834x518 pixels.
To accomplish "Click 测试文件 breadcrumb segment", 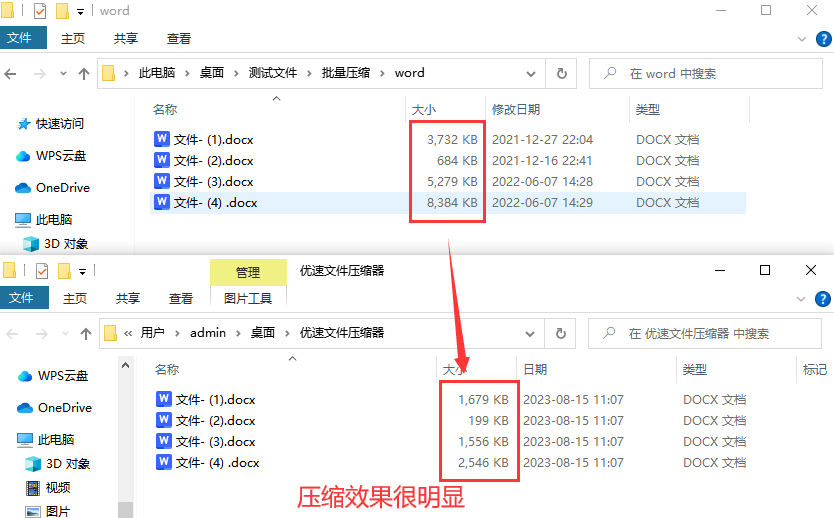I will coord(272,73).
